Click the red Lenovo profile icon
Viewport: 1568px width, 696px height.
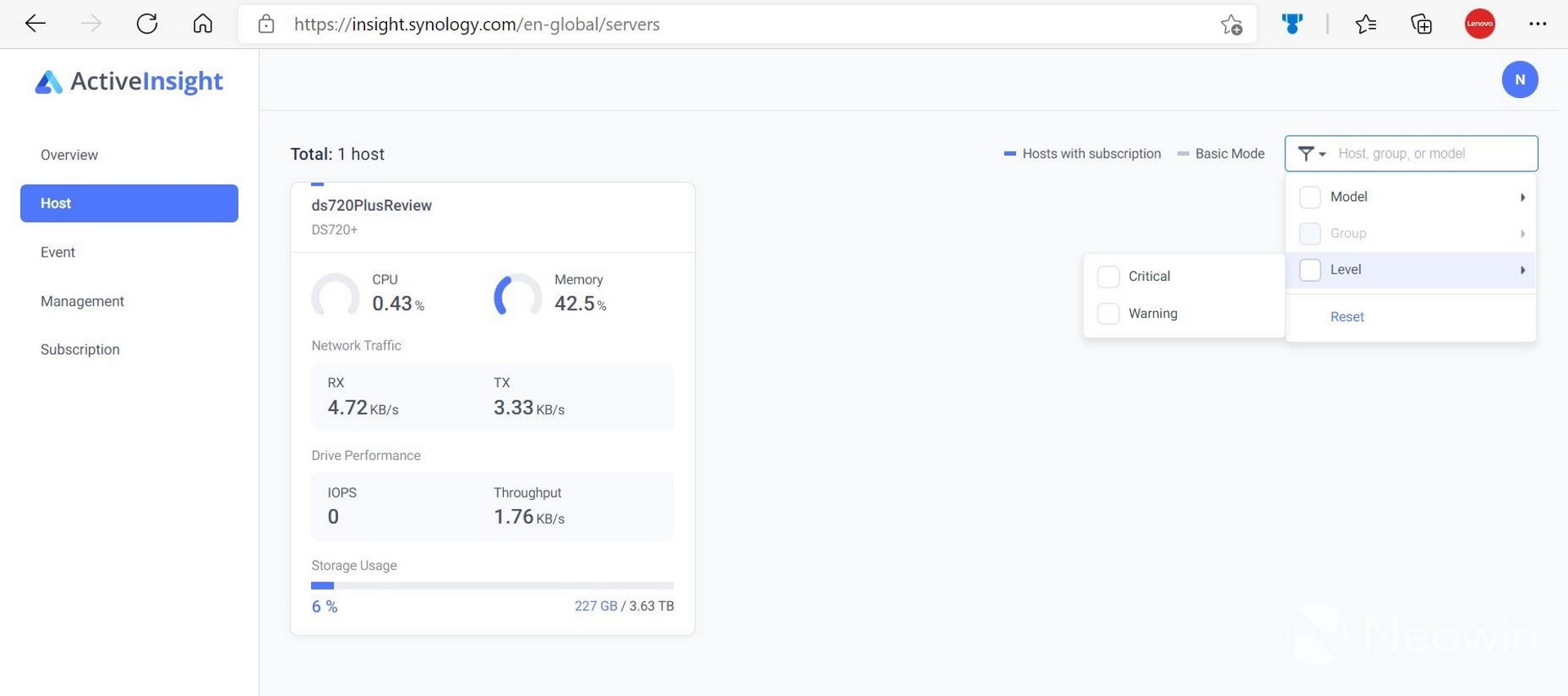(x=1480, y=24)
